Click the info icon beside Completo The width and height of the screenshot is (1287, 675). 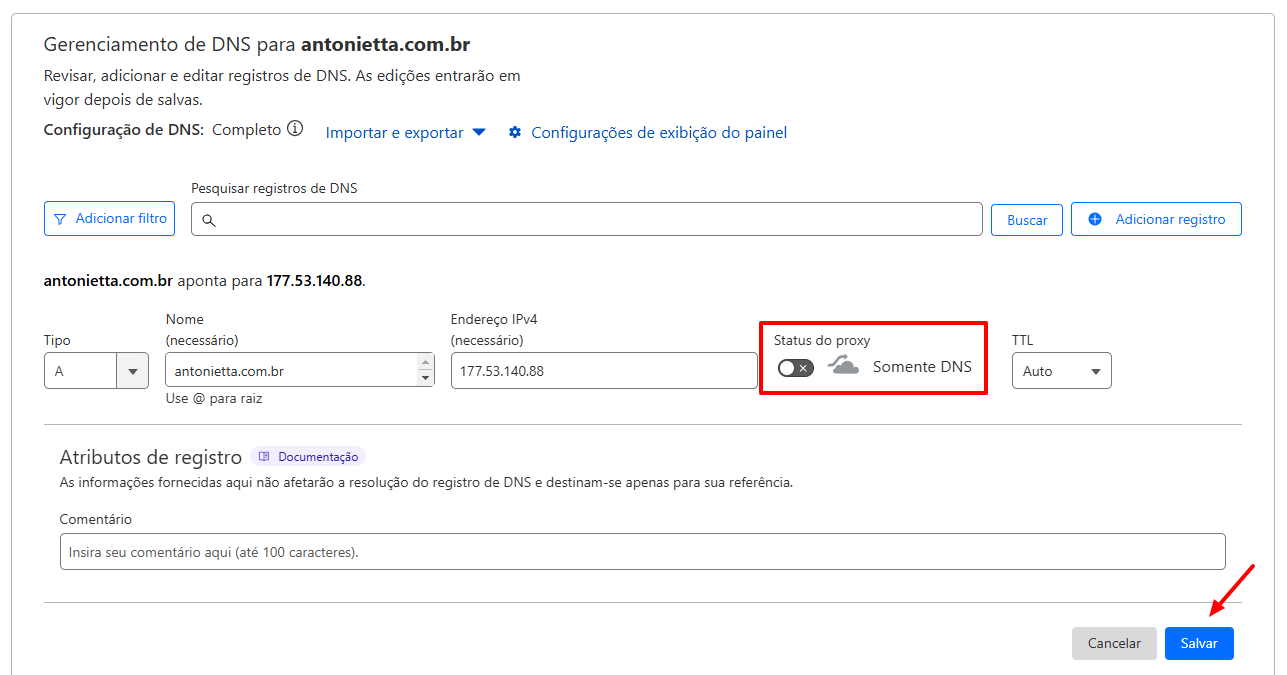pos(295,129)
